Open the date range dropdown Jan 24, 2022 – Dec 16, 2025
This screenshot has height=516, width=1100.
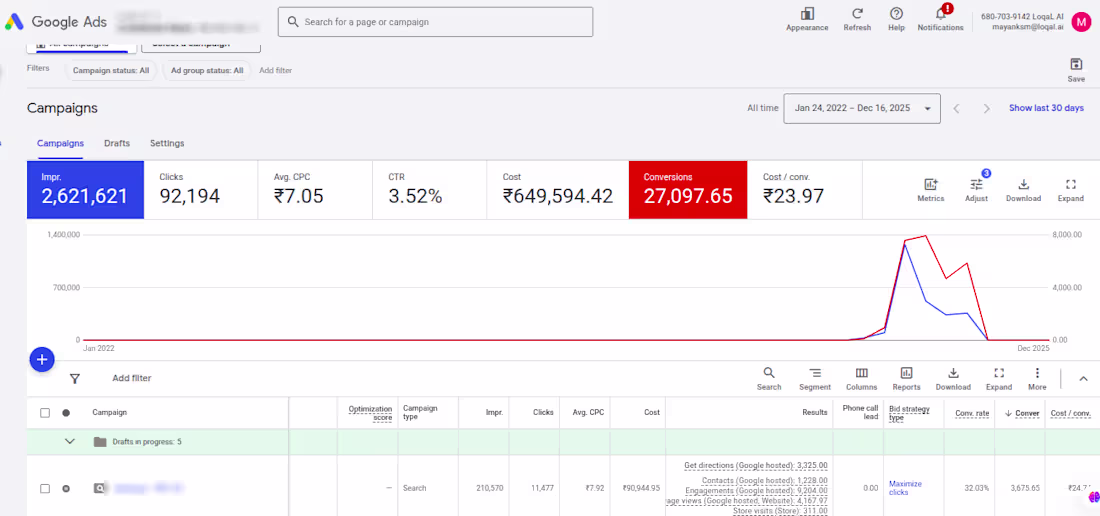862,109
